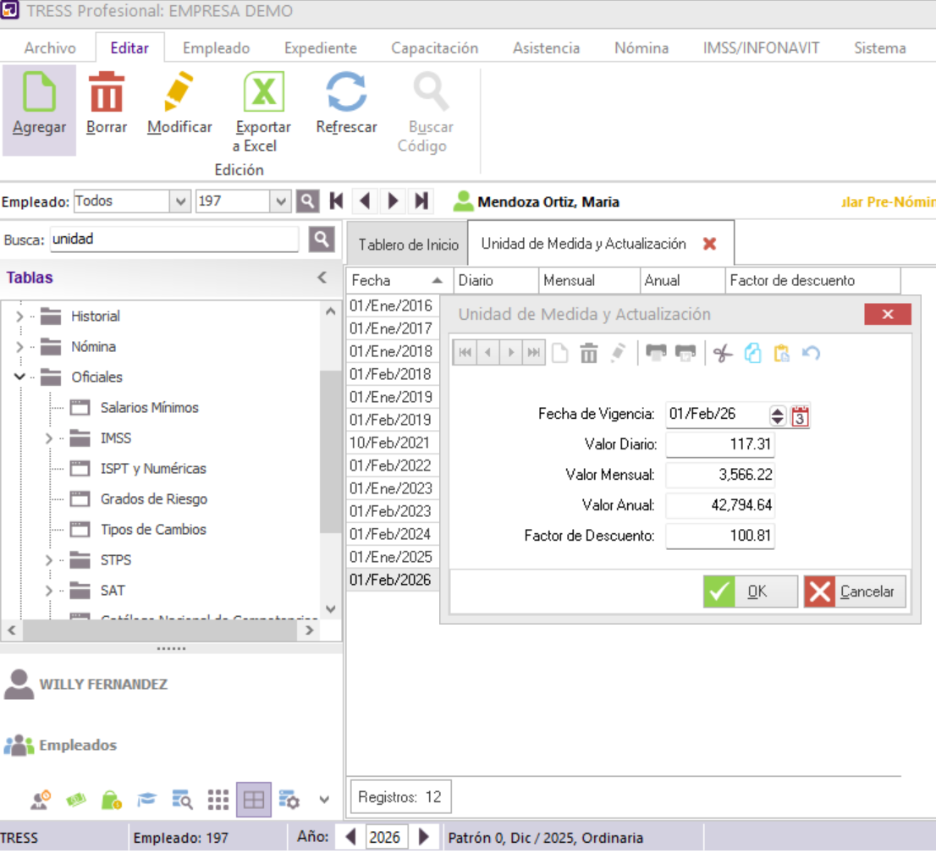Open the Nómina ribbon tab
Viewport: 936px width, 852px height.
pyautogui.click(x=641, y=48)
